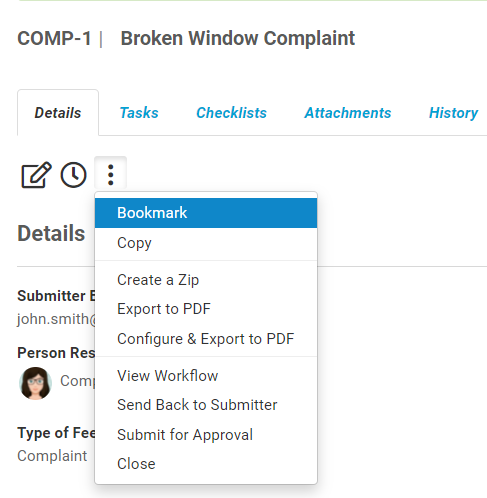The height and width of the screenshot is (498, 487).
Task: Choose Copy in the dropdown menu
Action: pyautogui.click(x=206, y=243)
